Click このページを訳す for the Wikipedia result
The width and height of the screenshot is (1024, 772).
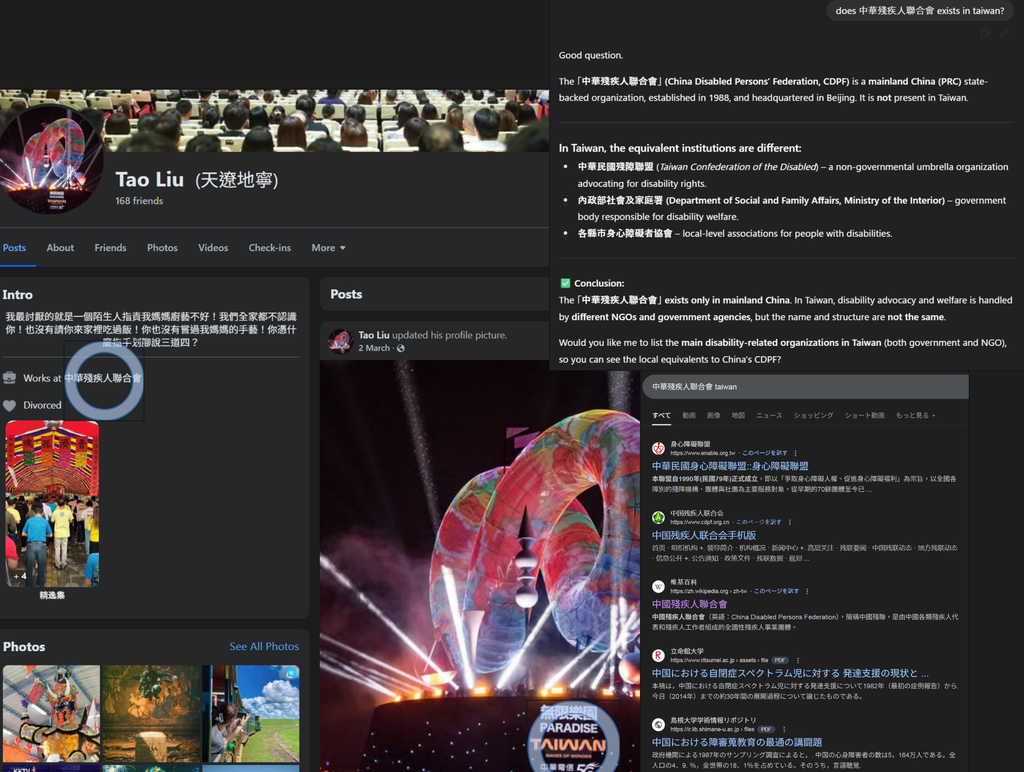coord(776,591)
